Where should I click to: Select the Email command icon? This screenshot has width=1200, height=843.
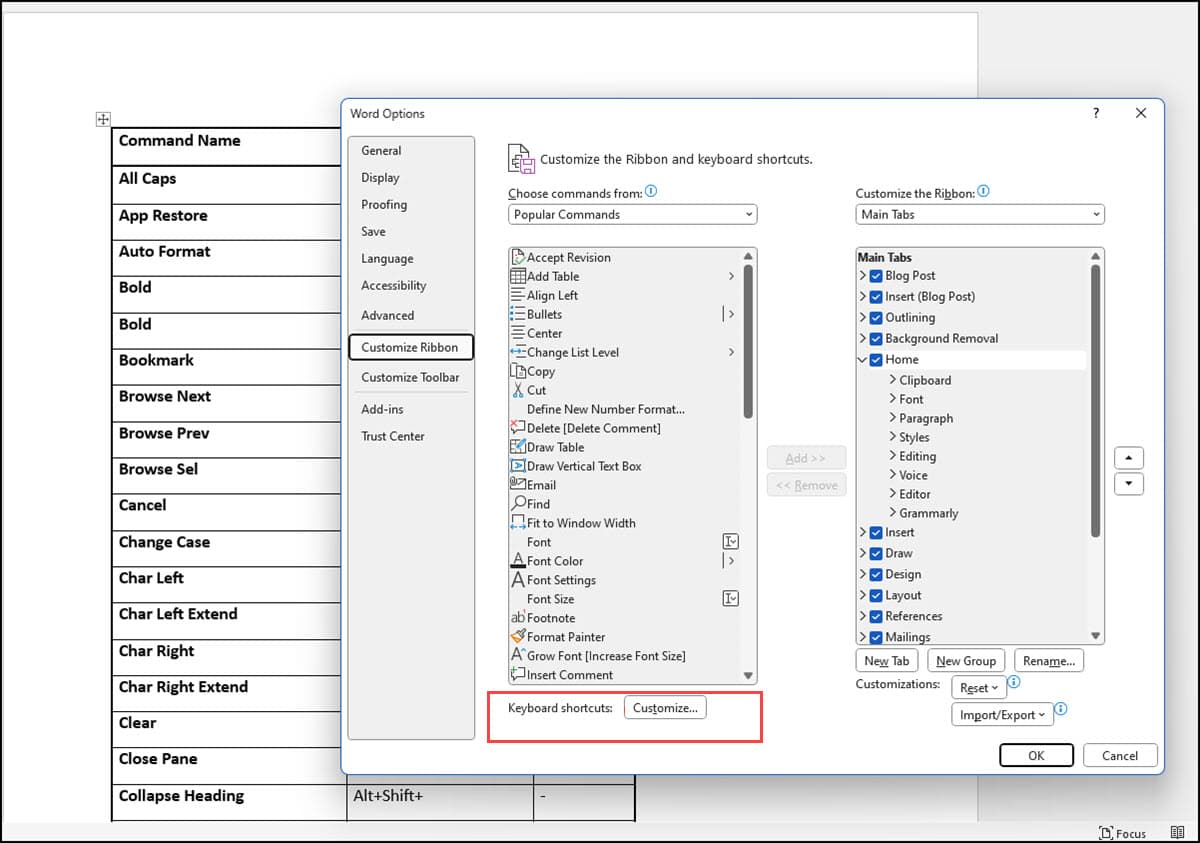517,485
